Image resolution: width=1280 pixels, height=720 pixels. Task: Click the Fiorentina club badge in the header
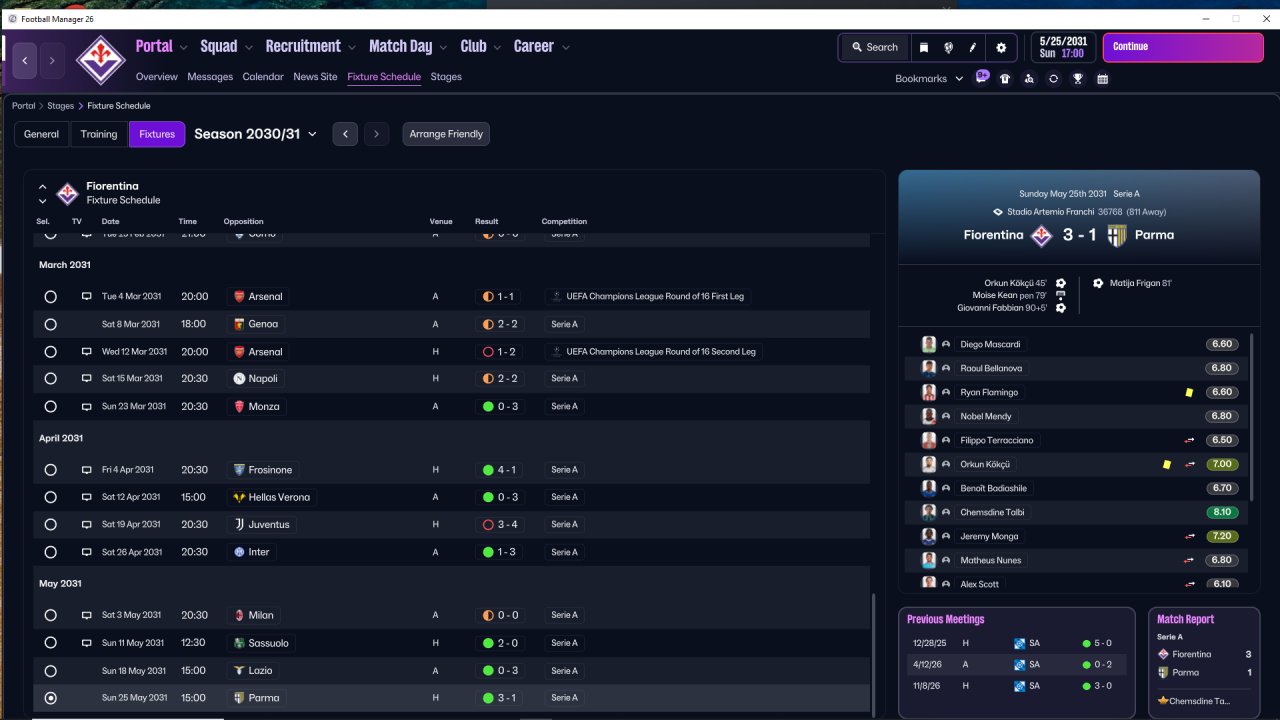pos(101,60)
